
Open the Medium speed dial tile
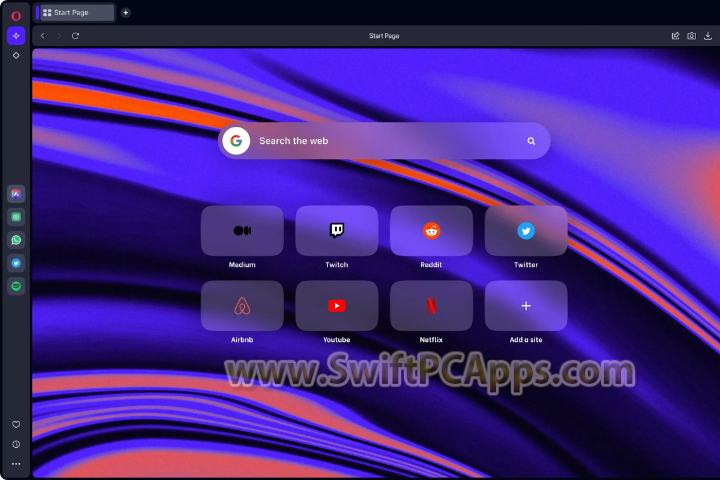pyautogui.click(x=242, y=231)
